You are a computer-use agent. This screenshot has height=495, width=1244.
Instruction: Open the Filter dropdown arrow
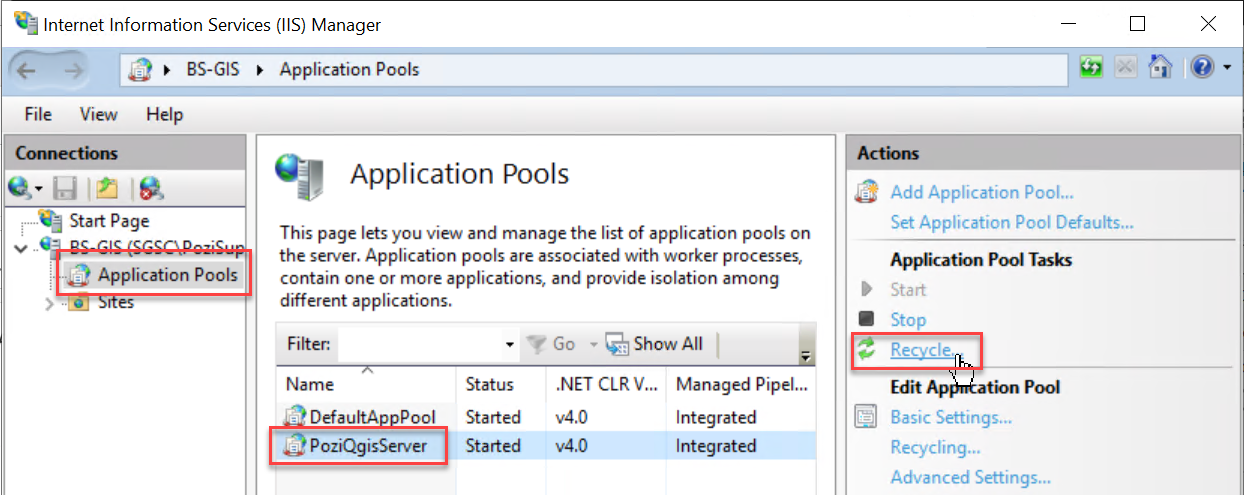[x=510, y=345]
